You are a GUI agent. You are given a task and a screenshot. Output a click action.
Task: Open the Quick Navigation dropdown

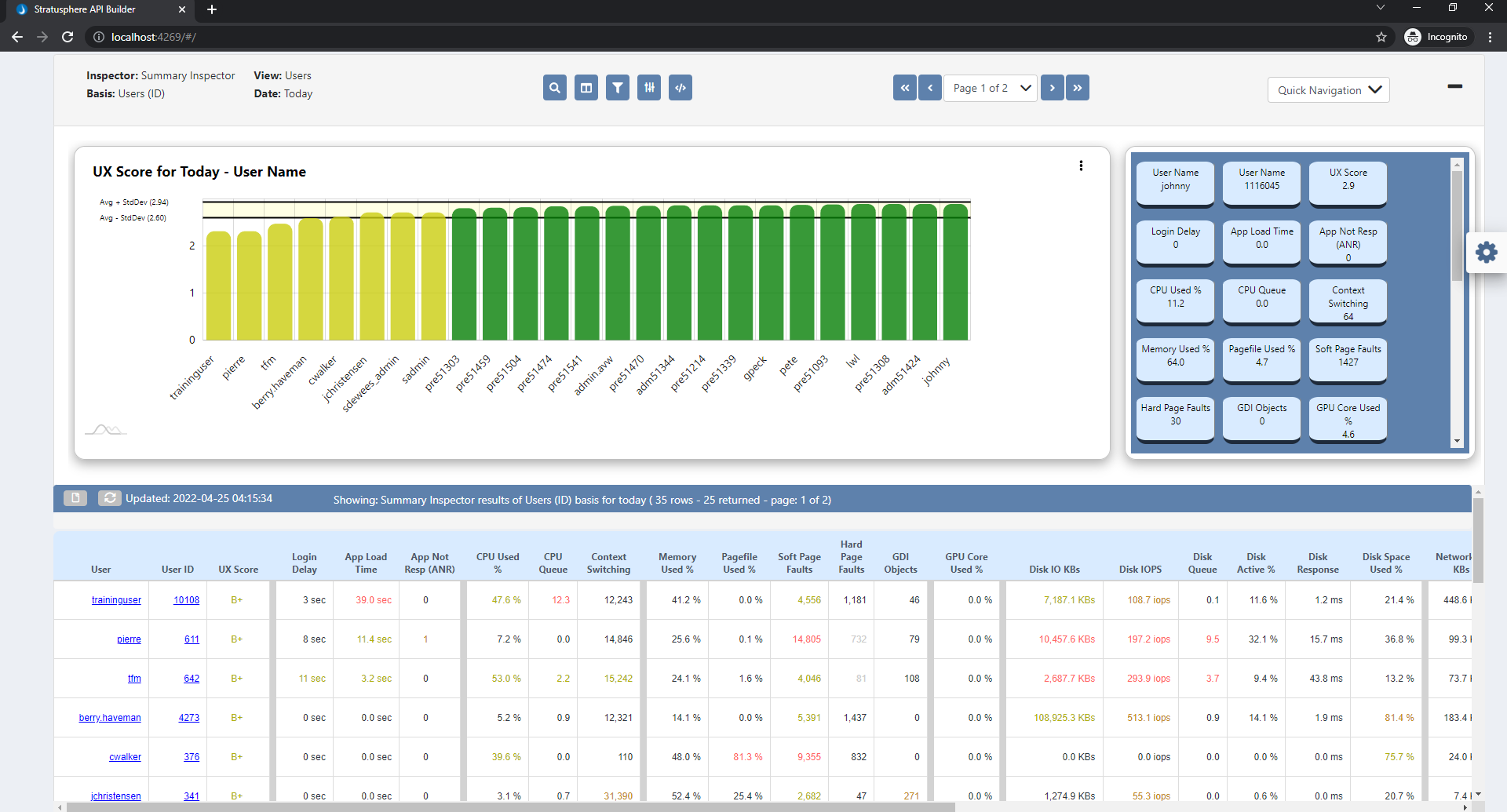tap(1328, 90)
